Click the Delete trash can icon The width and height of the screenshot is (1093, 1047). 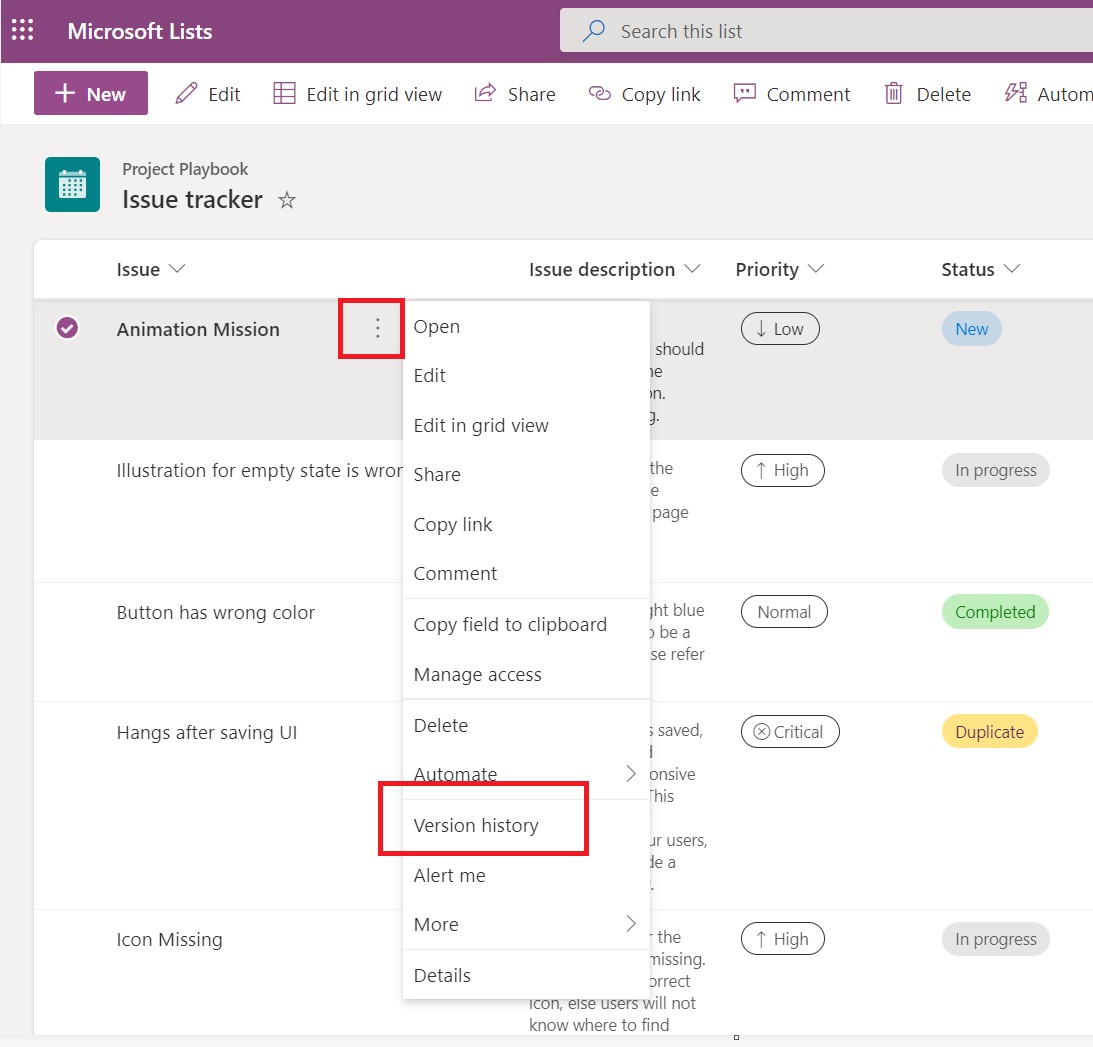[894, 93]
